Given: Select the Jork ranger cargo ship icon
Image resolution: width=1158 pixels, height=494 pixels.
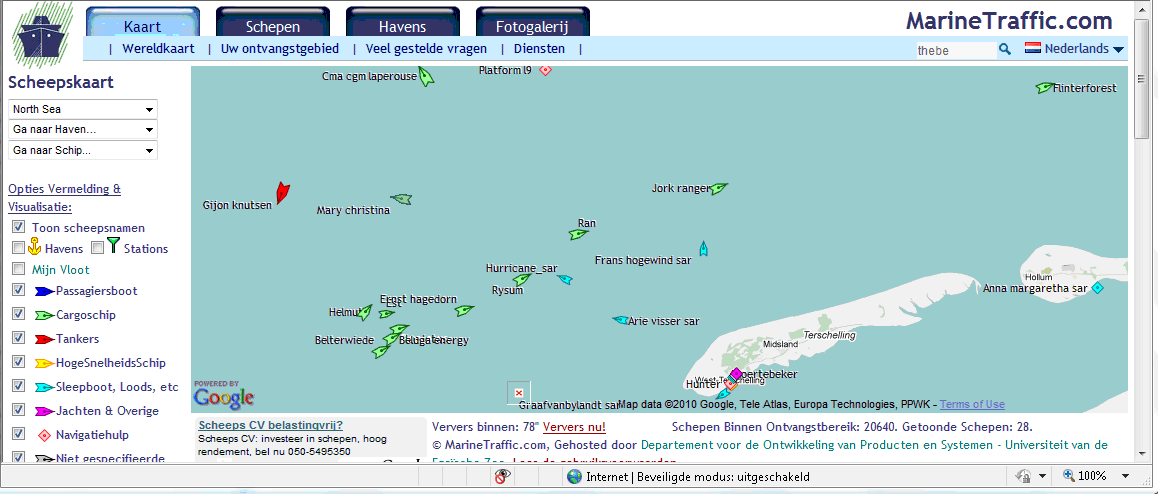Looking at the screenshot, I should click(x=719, y=188).
